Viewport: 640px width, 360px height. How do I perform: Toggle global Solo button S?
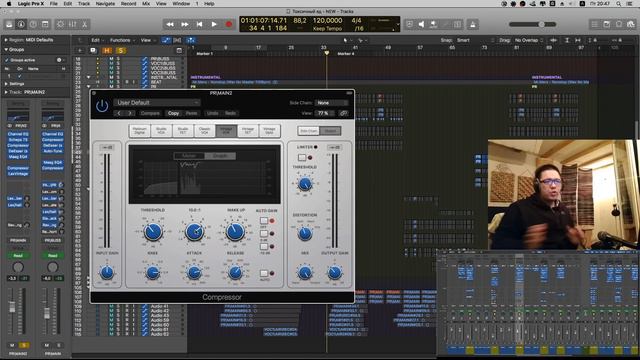(x=121, y=51)
